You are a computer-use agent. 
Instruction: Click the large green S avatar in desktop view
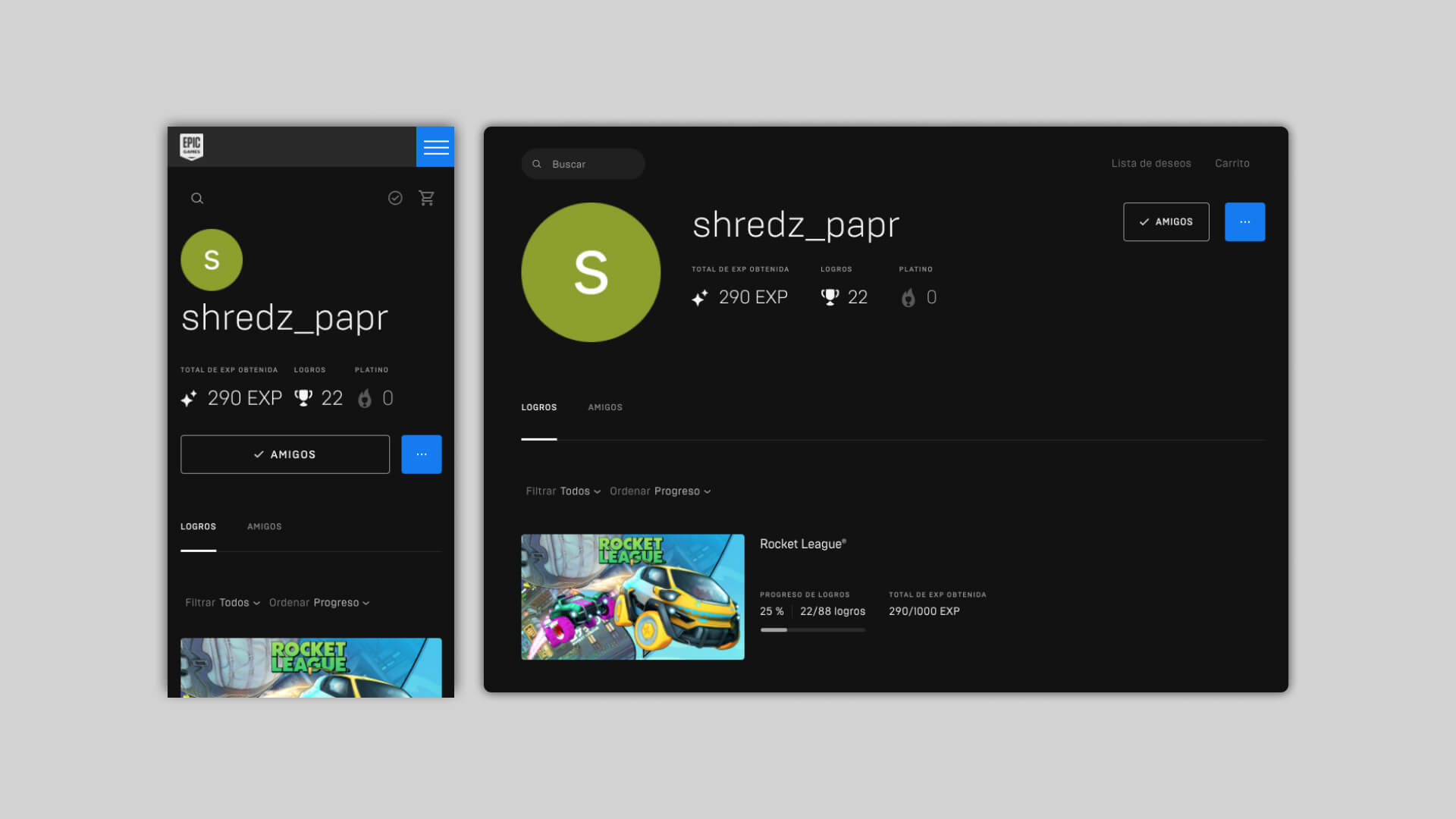[591, 272]
